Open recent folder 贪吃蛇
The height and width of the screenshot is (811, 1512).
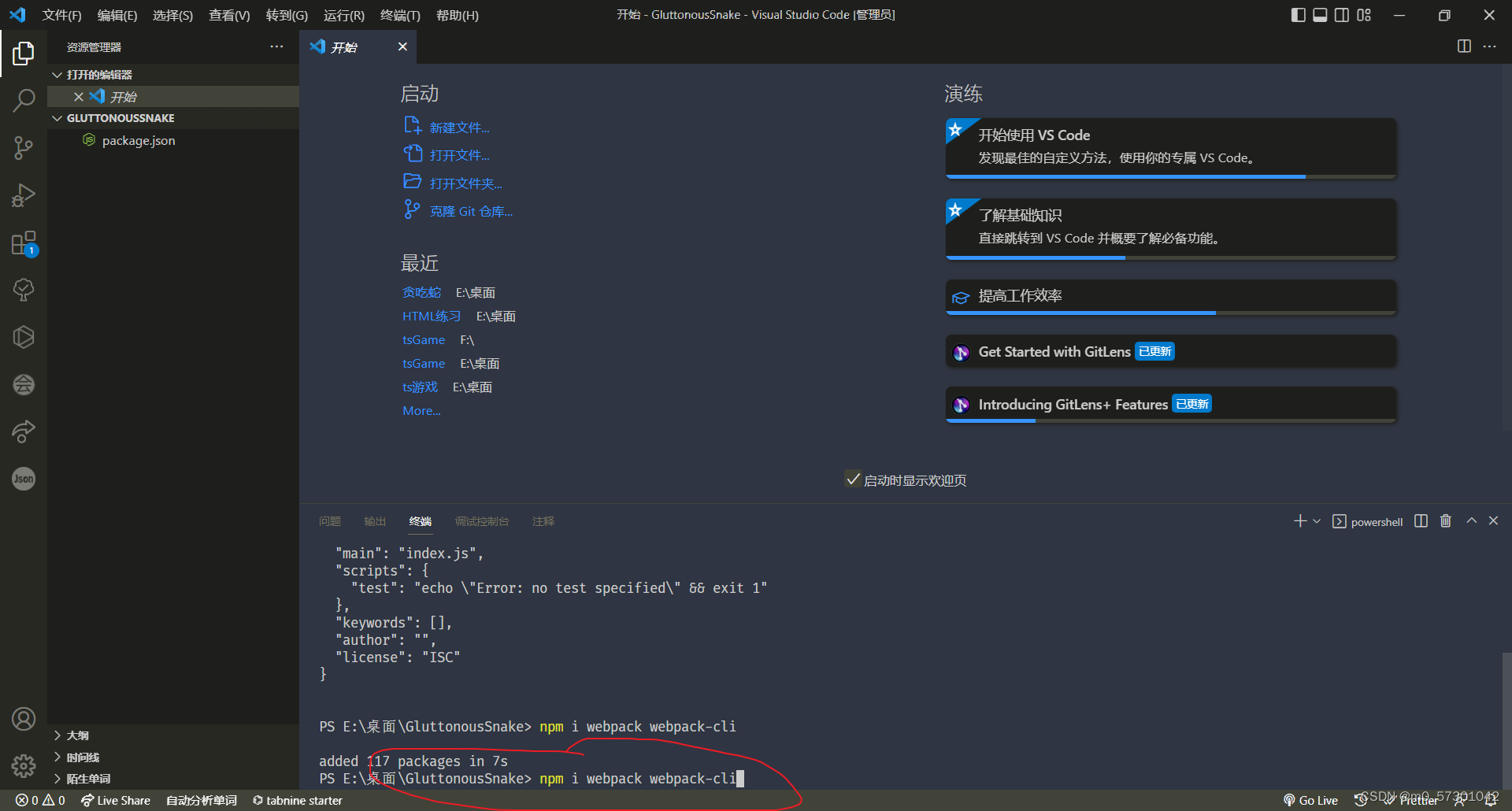421,292
